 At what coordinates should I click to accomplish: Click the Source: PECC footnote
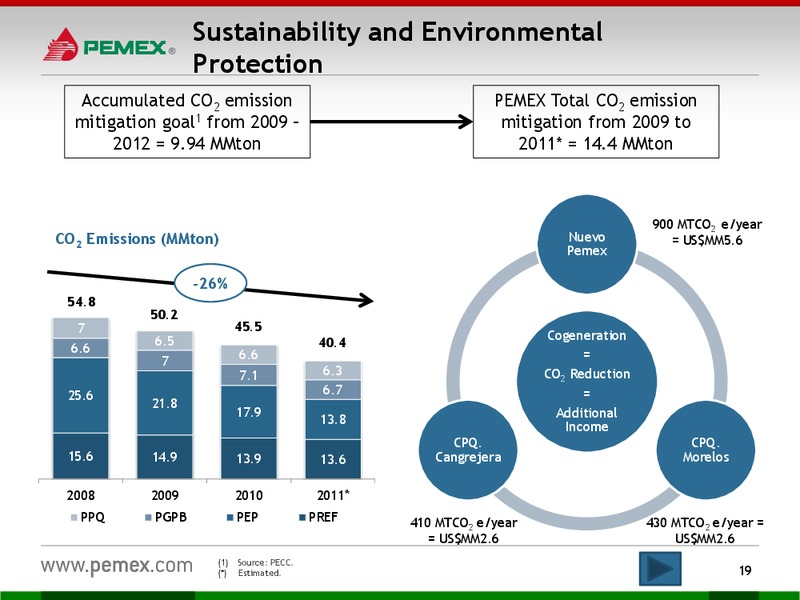[x=256, y=563]
